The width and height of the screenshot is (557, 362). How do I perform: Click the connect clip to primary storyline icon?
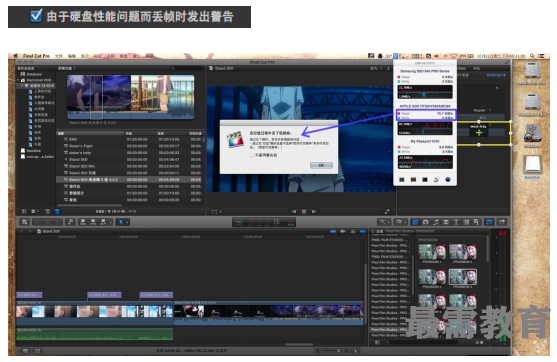click(x=83, y=222)
